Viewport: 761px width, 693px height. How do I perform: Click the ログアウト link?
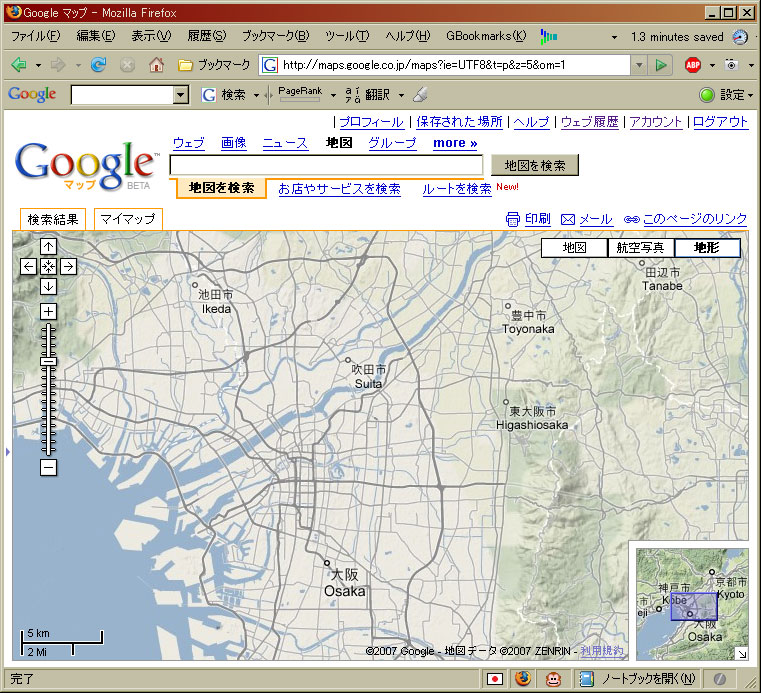click(720, 122)
